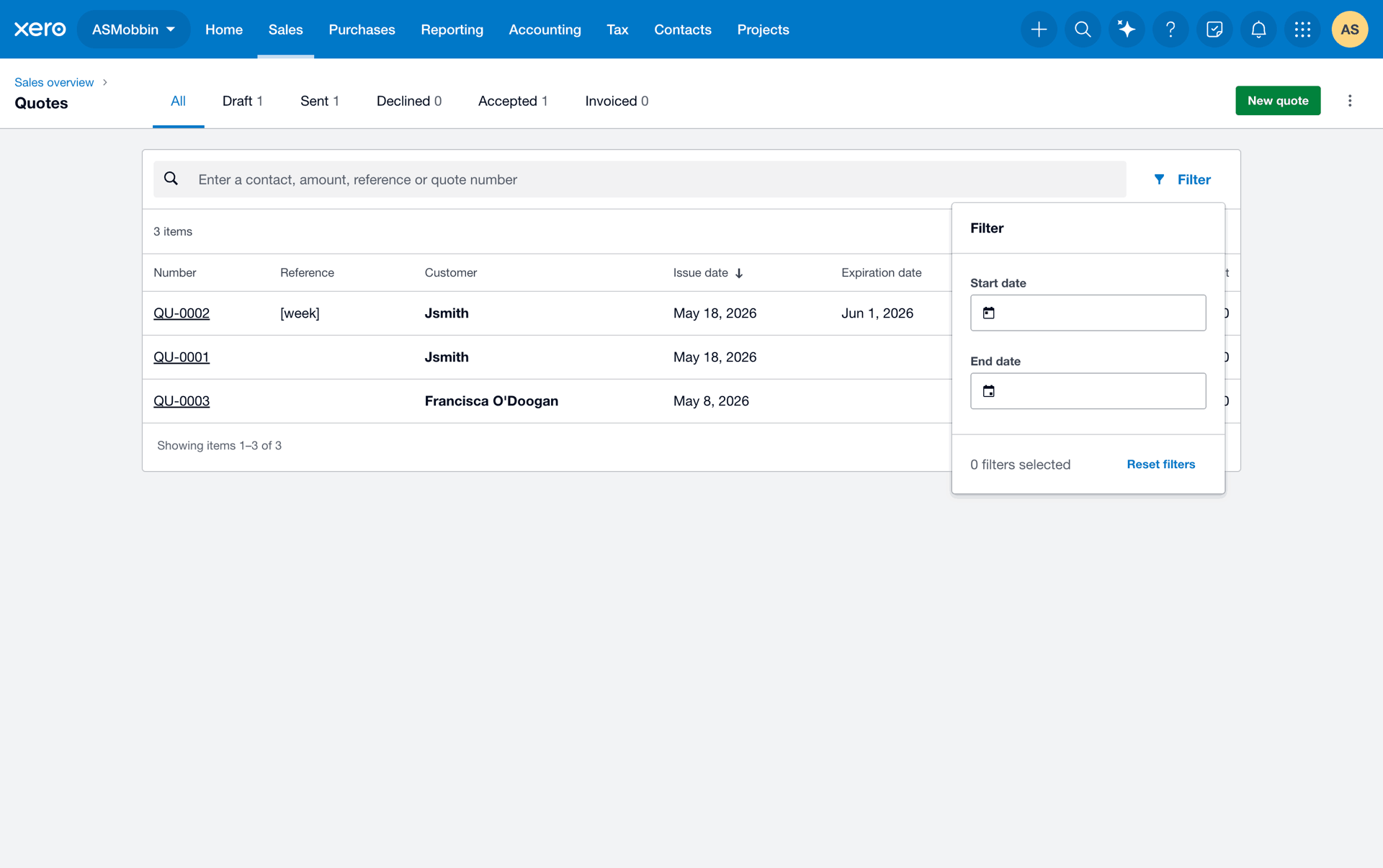Image resolution: width=1383 pixels, height=868 pixels.
Task: Click the 3 items count label
Action: [x=173, y=231]
